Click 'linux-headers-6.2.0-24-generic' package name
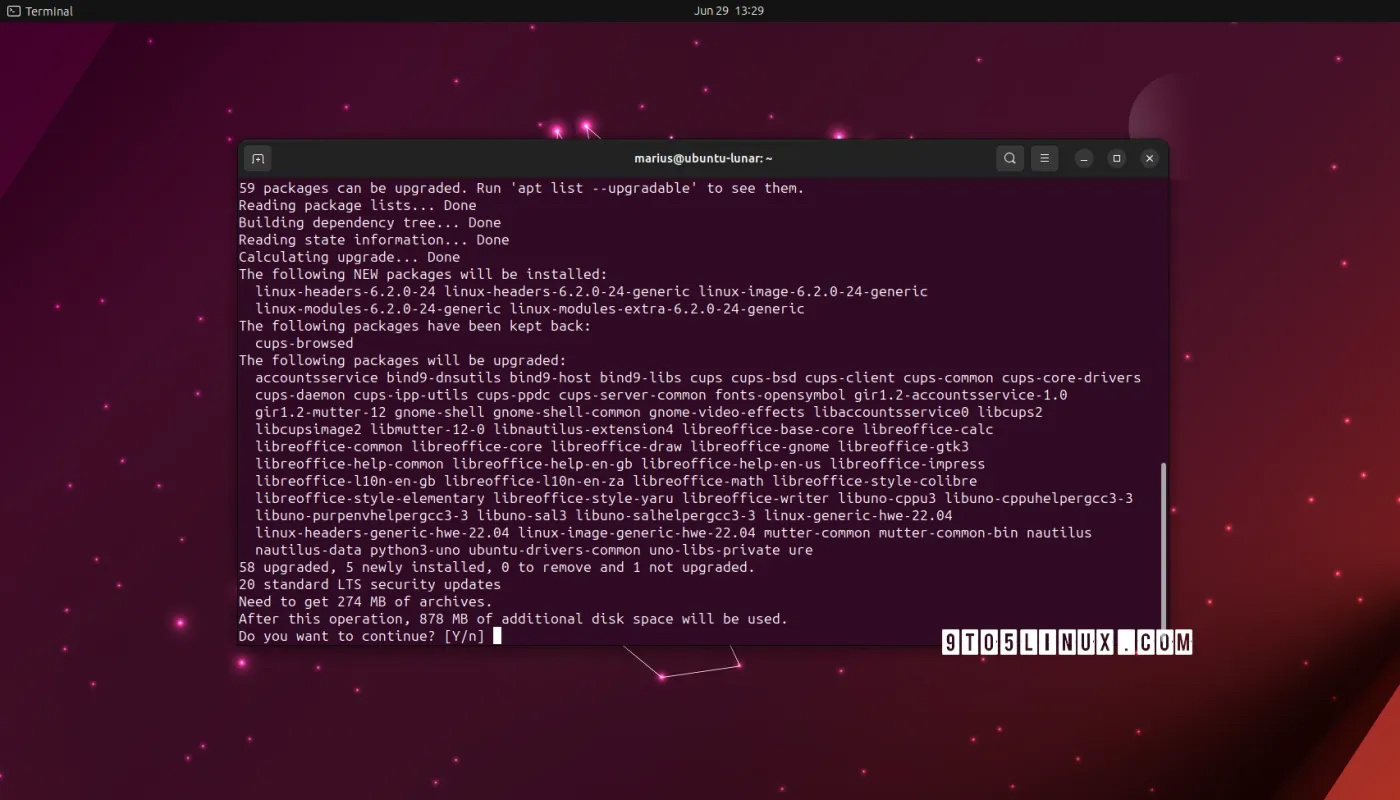 (x=567, y=292)
